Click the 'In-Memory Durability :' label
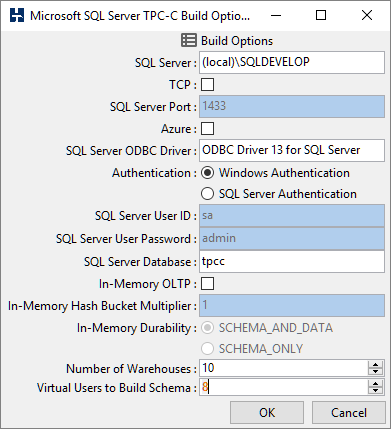This screenshot has width=391, height=429. tap(137, 328)
